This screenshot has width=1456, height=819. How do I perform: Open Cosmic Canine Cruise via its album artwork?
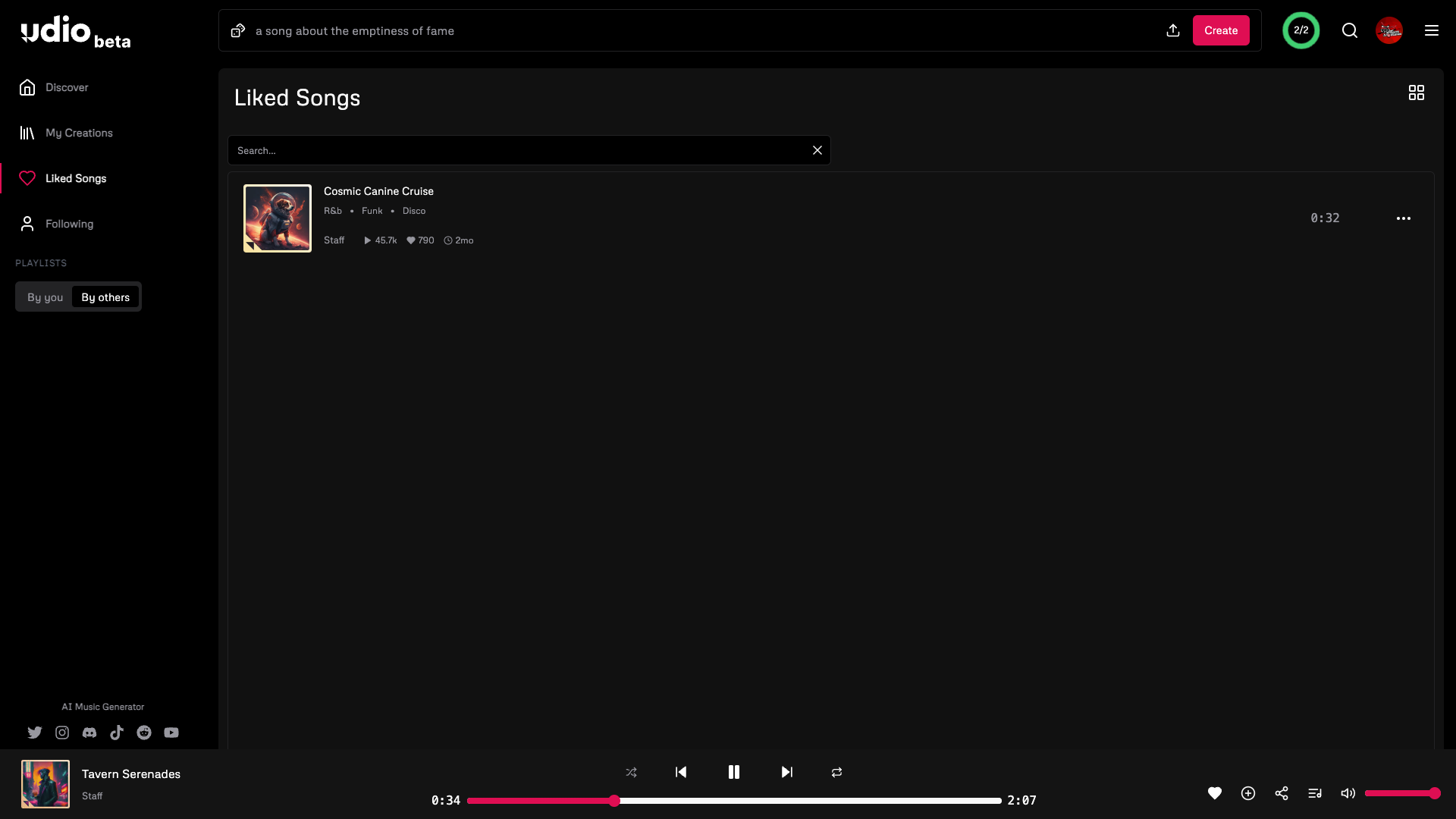point(277,218)
